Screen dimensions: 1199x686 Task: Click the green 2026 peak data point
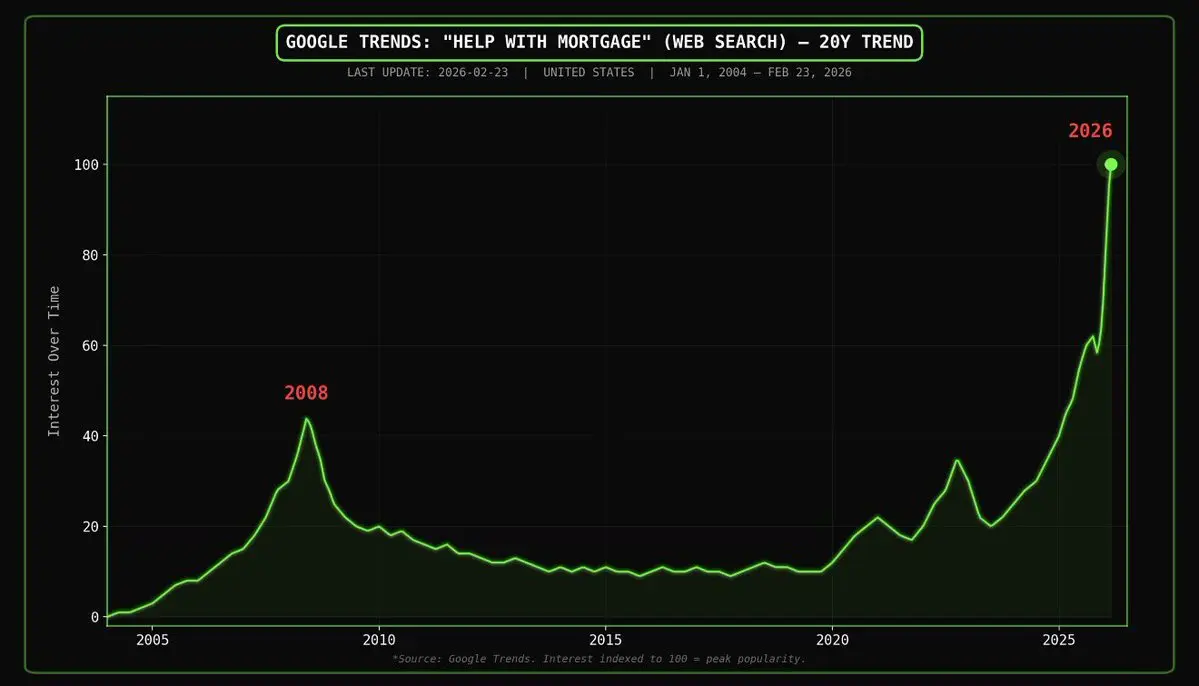1111,164
